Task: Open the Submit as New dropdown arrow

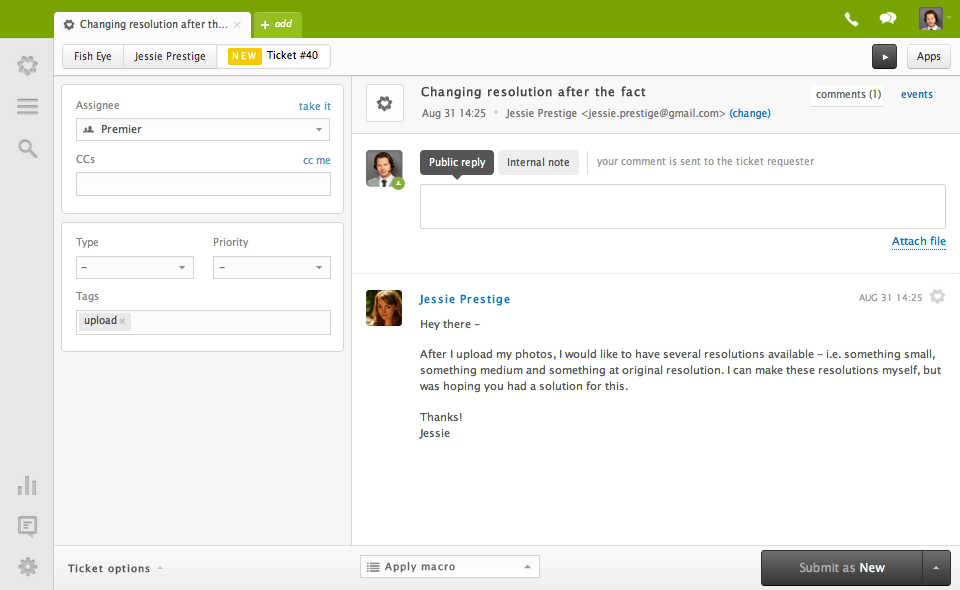Action: pyautogui.click(x=934, y=567)
